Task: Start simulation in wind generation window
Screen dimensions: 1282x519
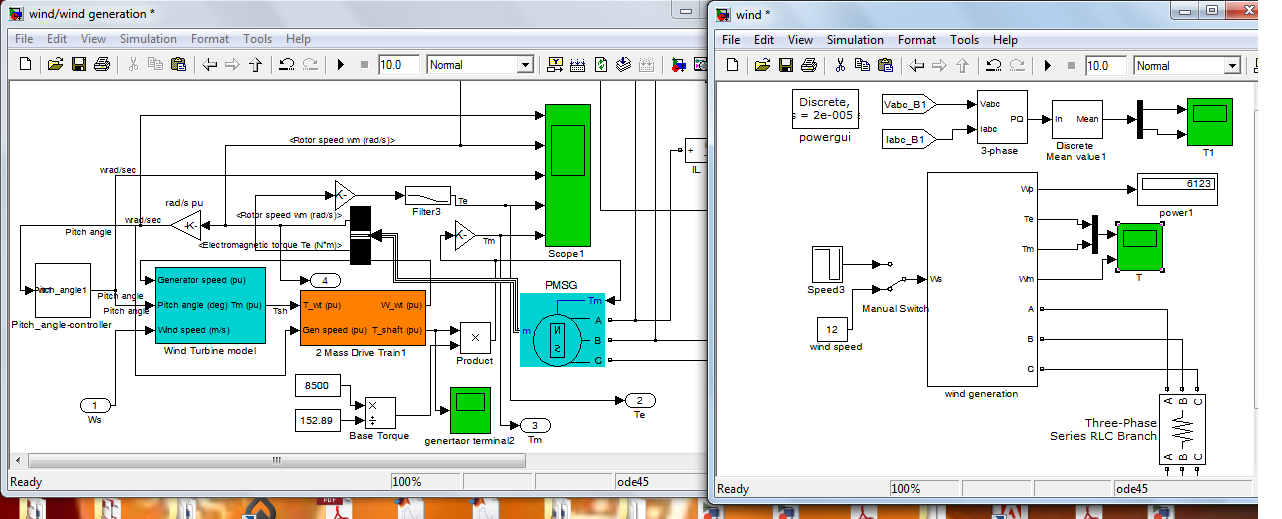Action: pos(340,64)
